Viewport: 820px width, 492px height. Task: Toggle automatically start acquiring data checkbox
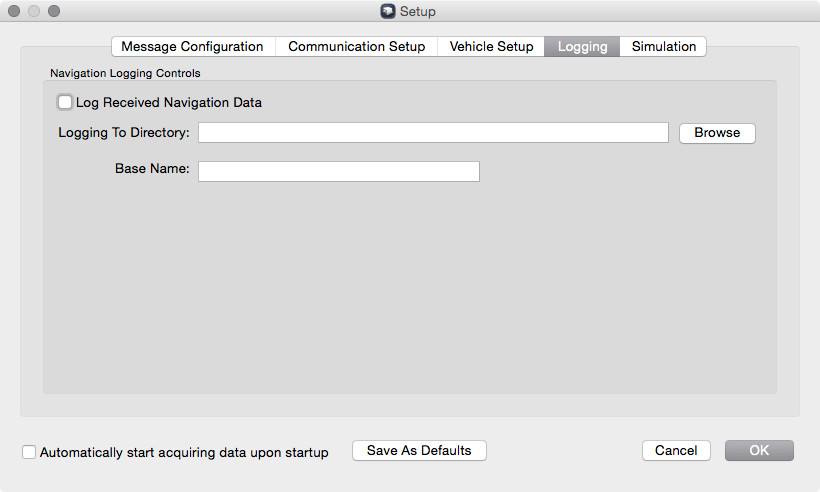[30, 452]
